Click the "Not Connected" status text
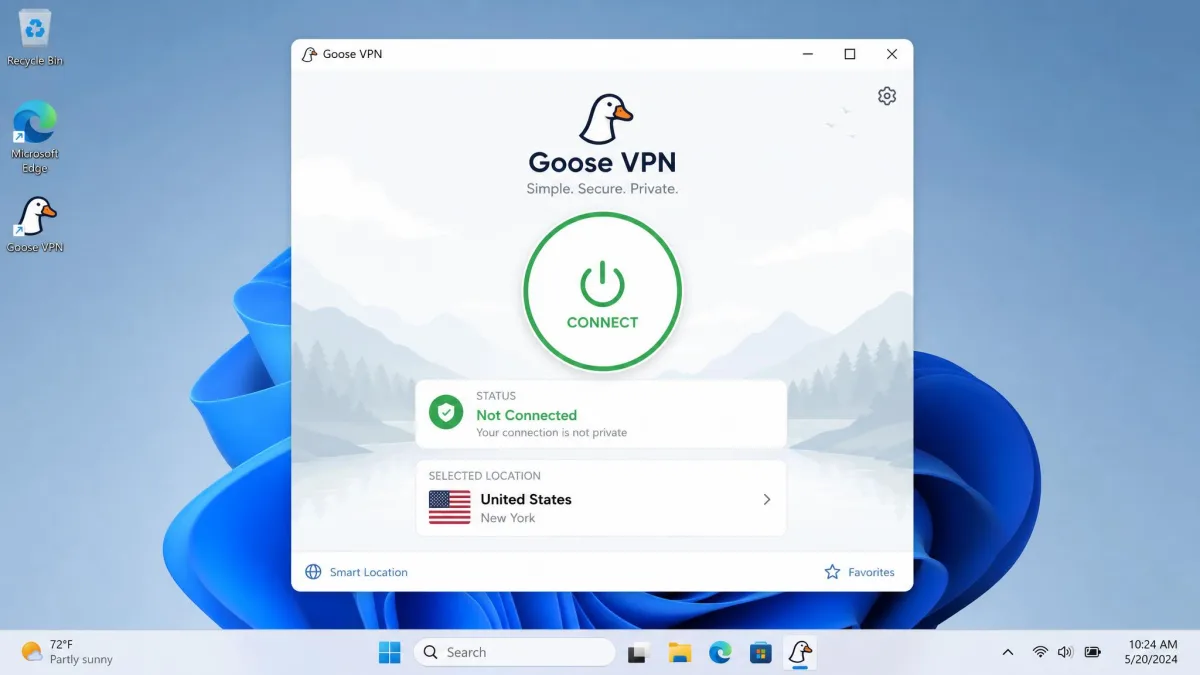This screenshot has width=1200, height=675. tap(527, 415)
